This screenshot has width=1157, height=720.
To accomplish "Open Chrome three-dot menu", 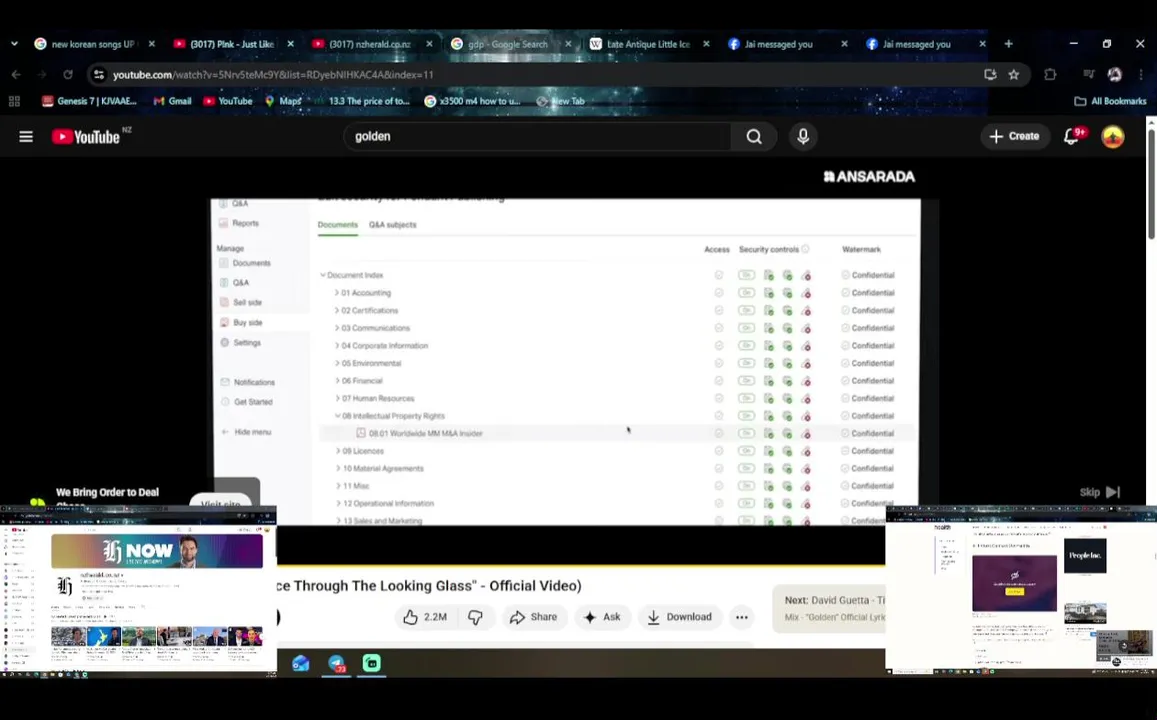I will click(1141, 75).
